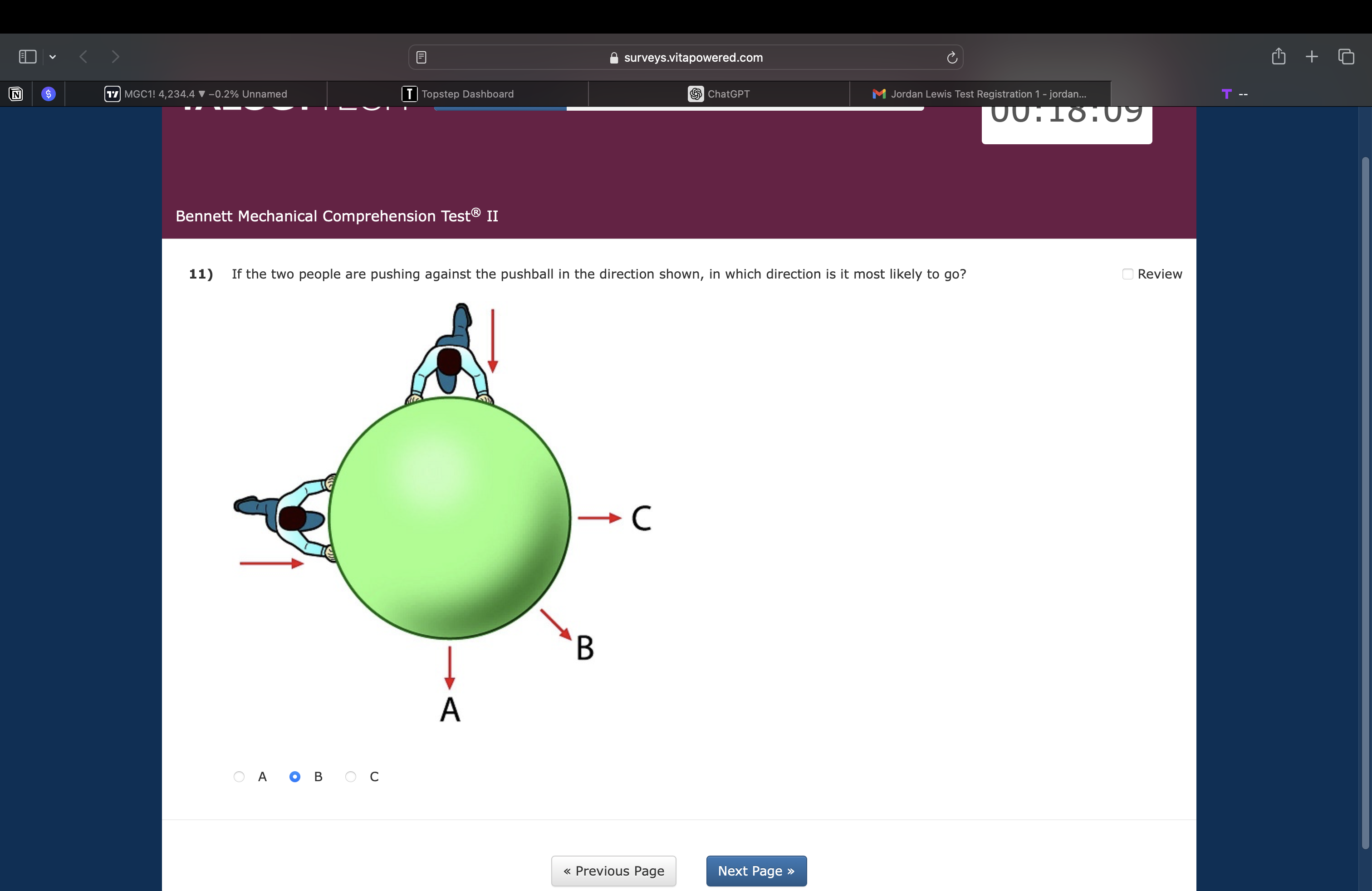Switch to the Topstep Dashboard tab

pos(458,94)
